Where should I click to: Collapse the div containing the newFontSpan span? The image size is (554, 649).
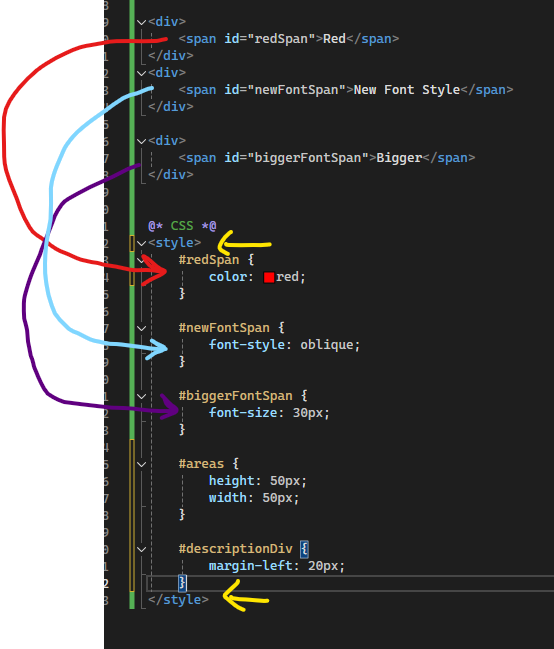coord(142,73)
